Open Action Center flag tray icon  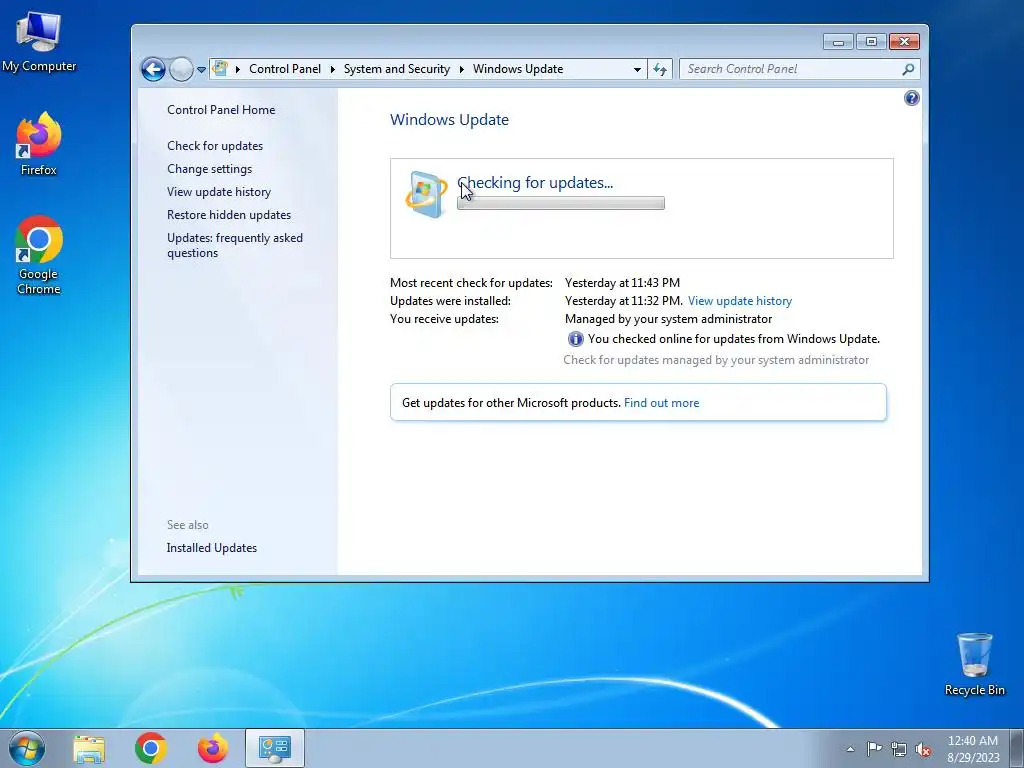[x=874, y=749]
